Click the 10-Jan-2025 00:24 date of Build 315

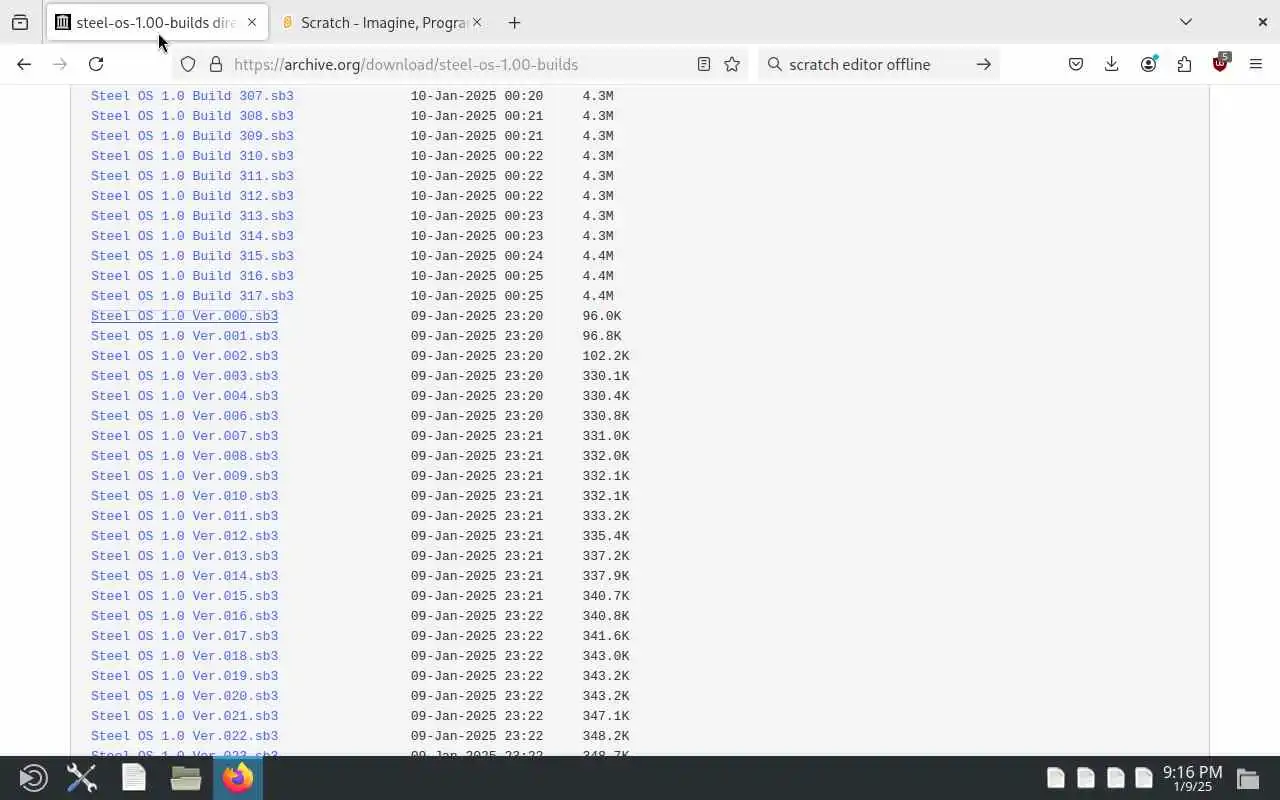point(477,256)
